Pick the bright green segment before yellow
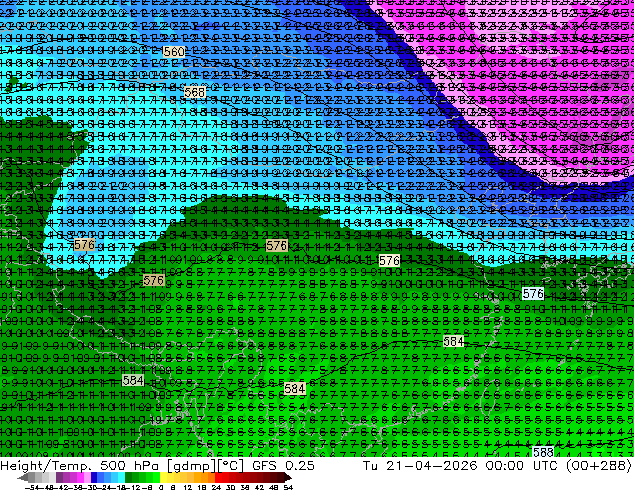Image resolution: width=634 pixels, height=490 pixels. coord(156,479)
